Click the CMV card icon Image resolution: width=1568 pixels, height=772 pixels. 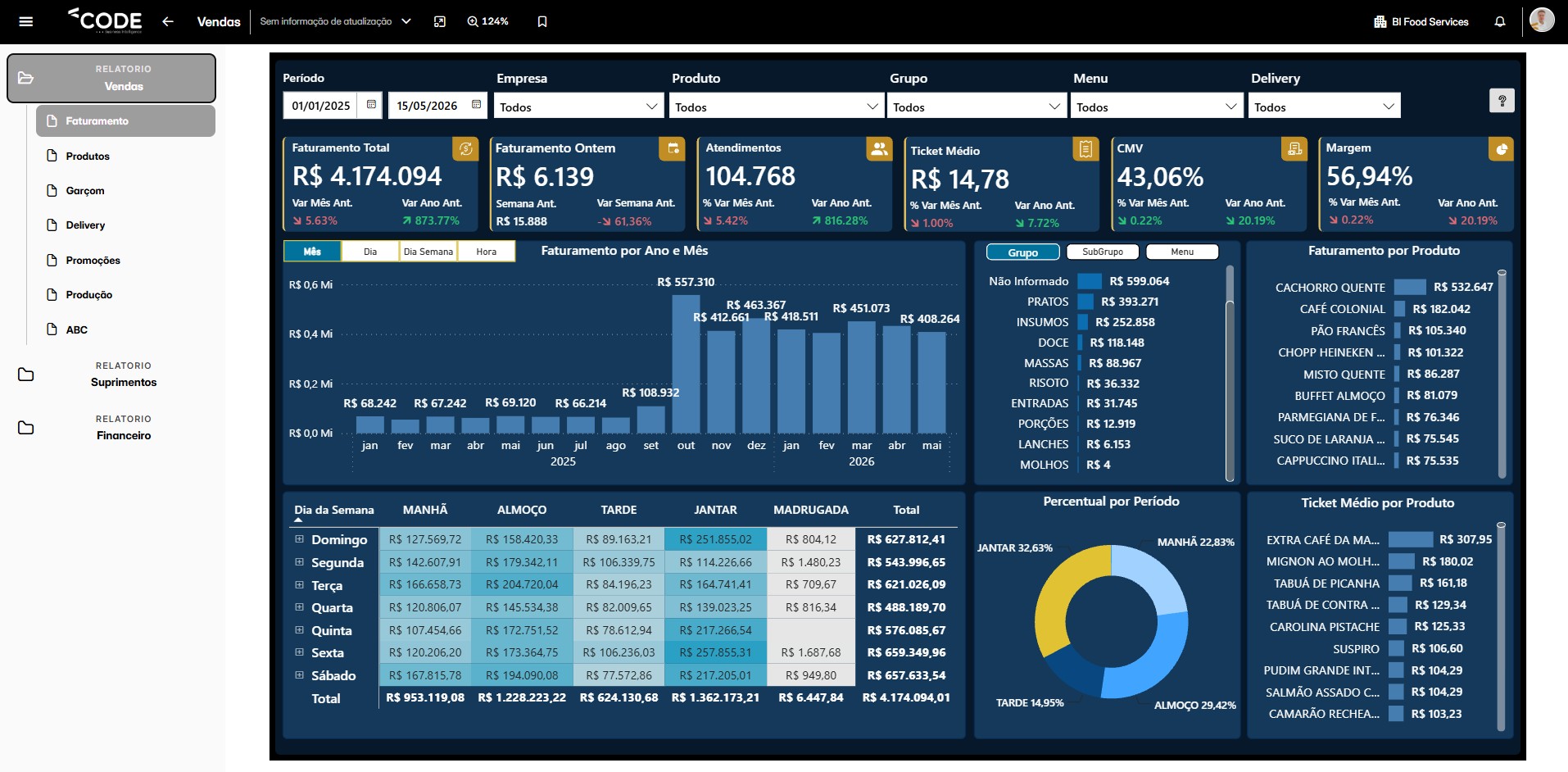tap(1294, 148)
